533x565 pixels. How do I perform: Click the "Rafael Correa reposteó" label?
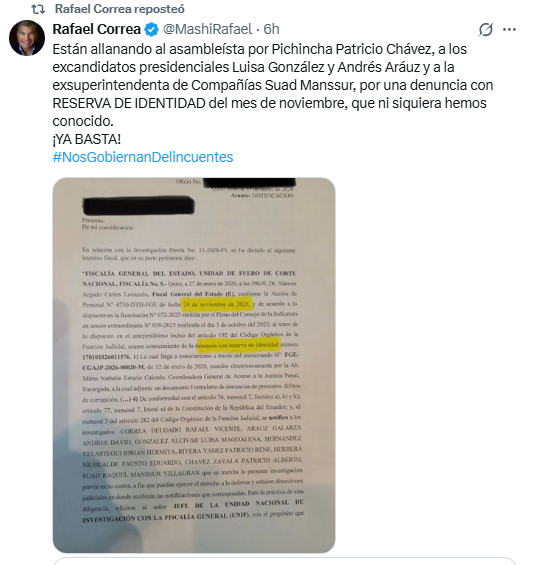coord(119,9)
